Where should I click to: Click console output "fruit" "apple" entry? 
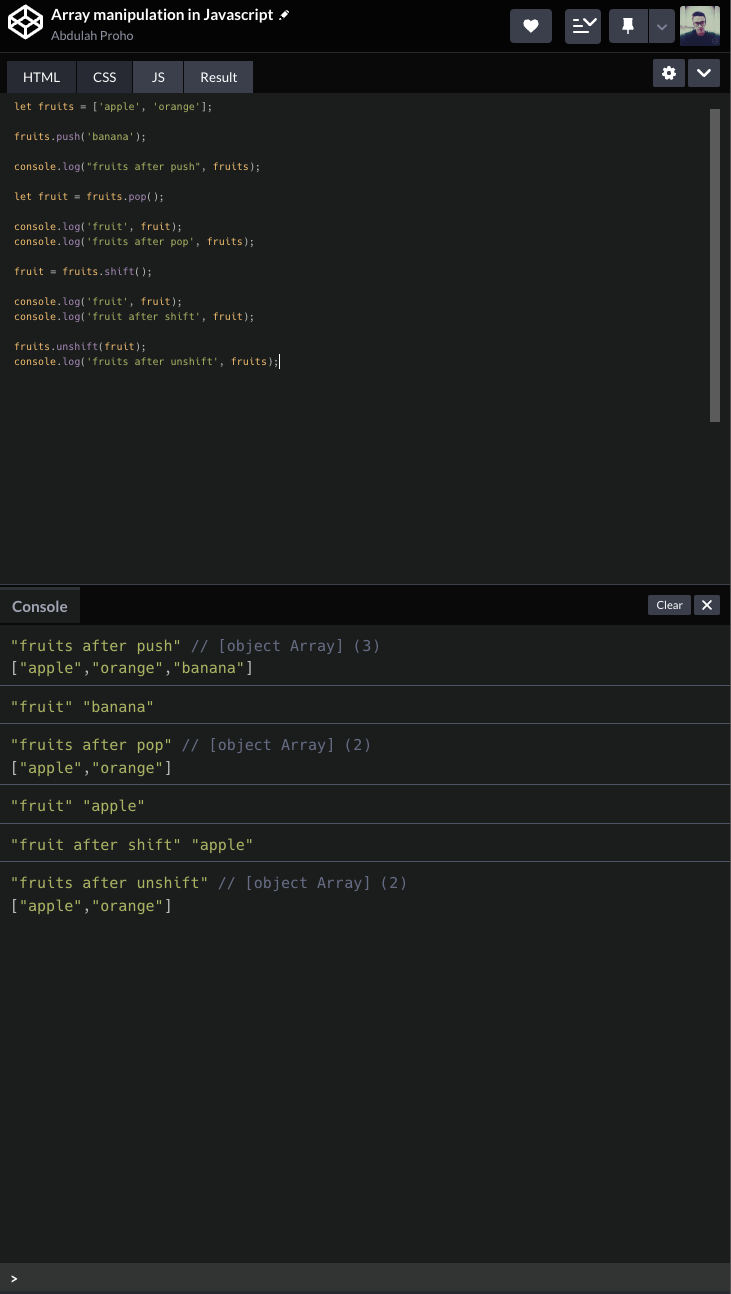click(365, 805)
